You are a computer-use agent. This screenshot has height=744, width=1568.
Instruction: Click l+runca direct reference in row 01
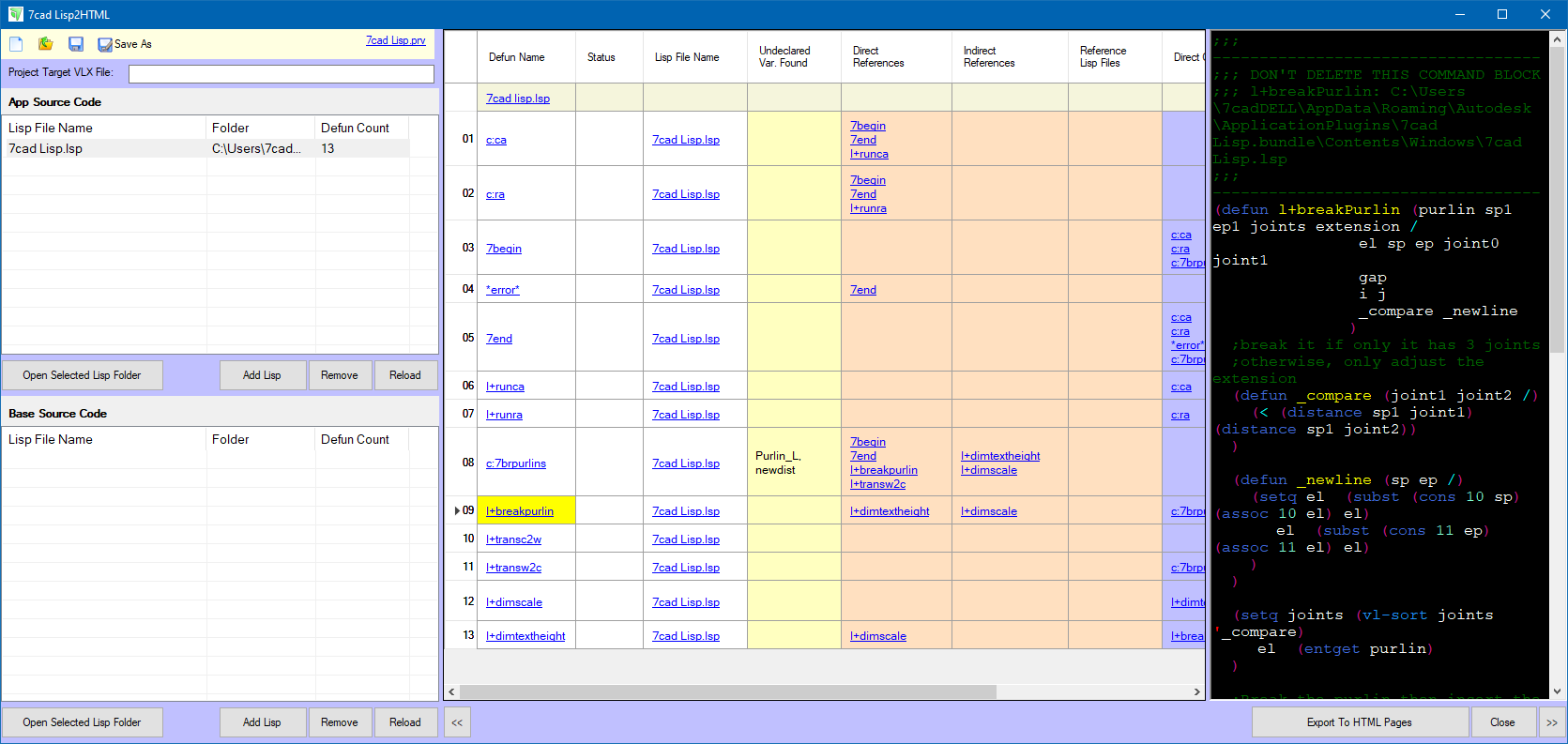pos(869,154)
